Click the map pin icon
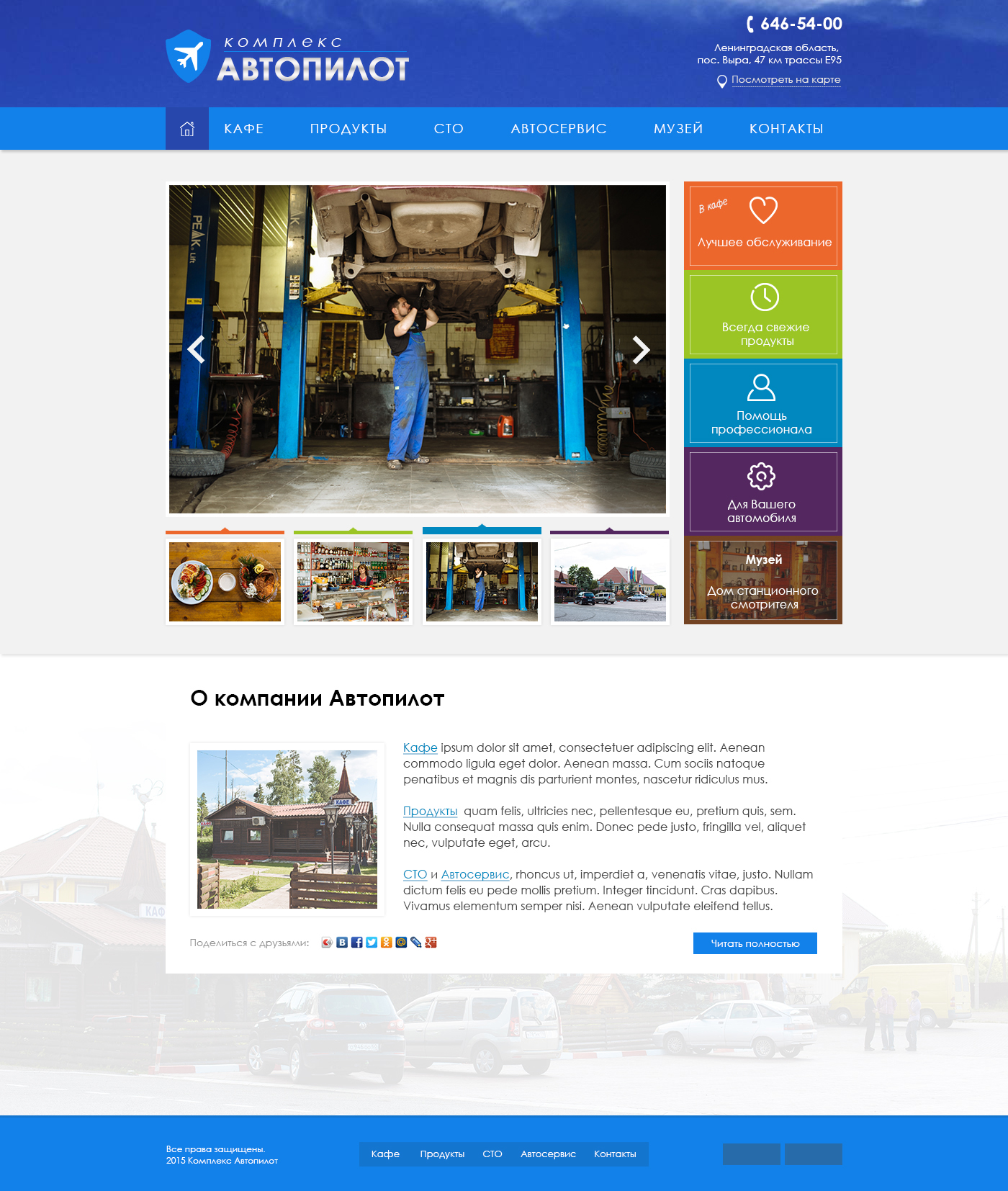1008x1191 pixels. 721,81
